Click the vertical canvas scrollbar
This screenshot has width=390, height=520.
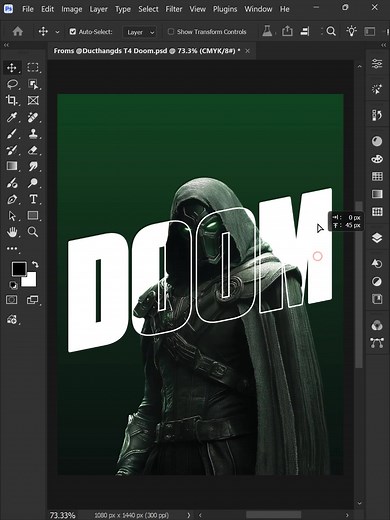click(359, 284)
